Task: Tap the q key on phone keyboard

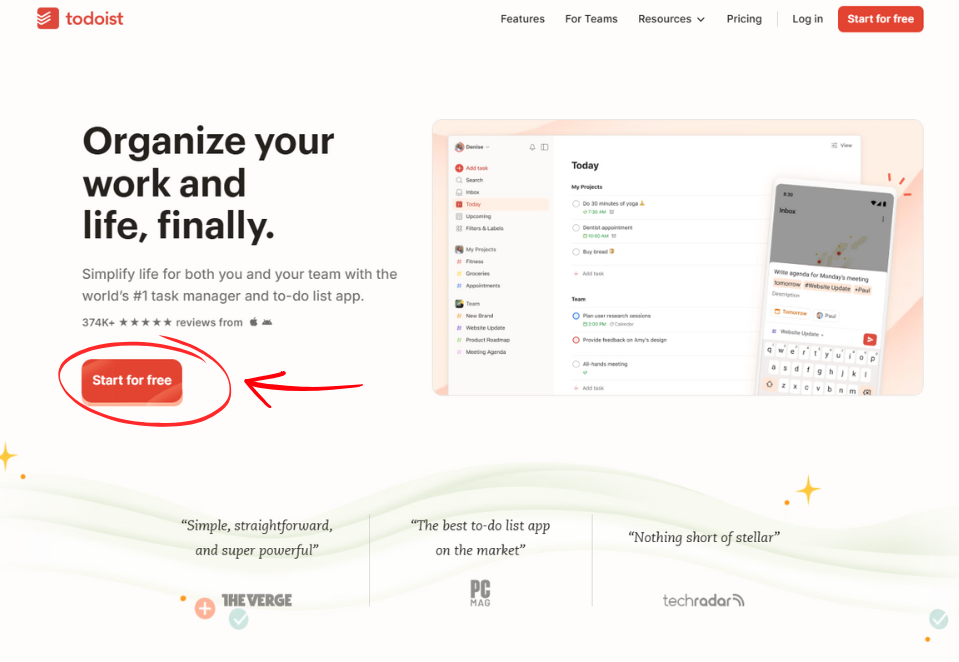Action: pyautogui.click(x=769, y=349)
